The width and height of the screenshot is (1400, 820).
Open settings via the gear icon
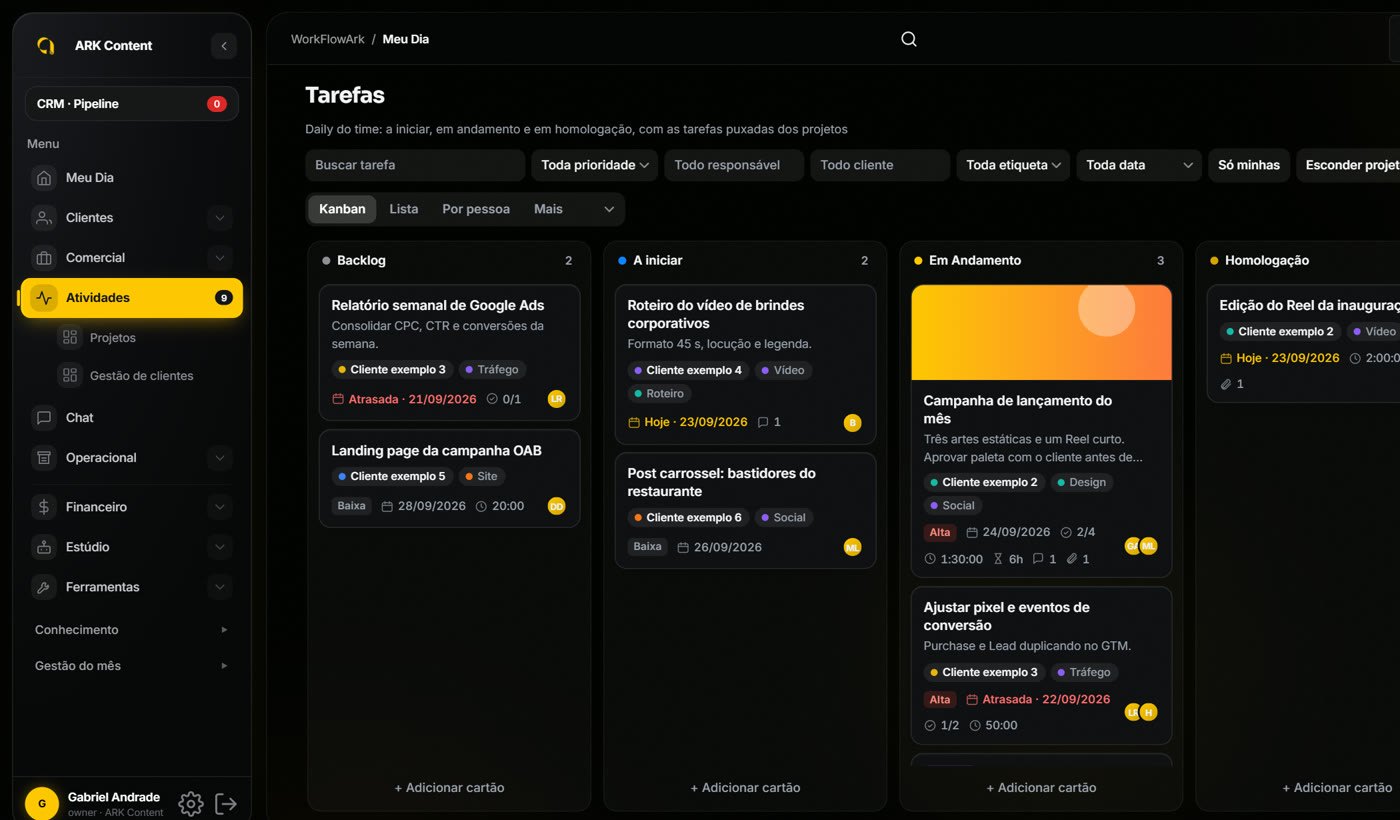[x=191, y=804]
